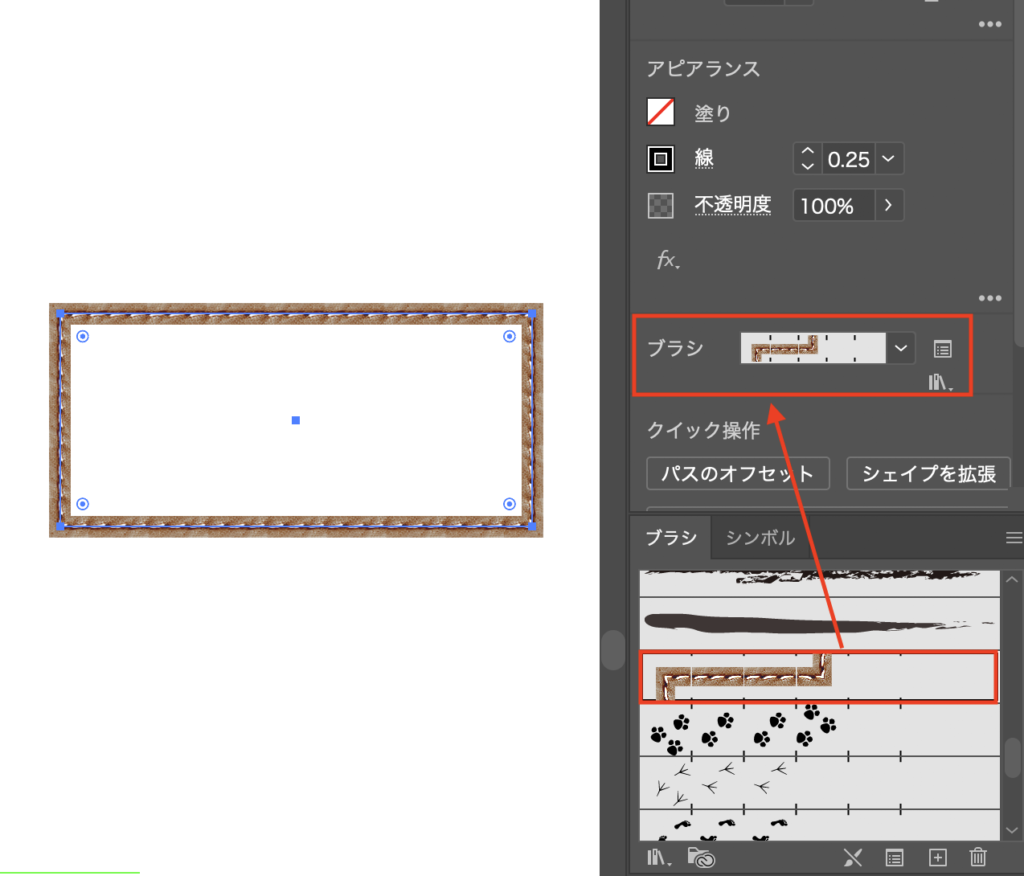Click the opacity field showing 100%
This screenshot has width=1024, height=876.
tap(833, 206)
